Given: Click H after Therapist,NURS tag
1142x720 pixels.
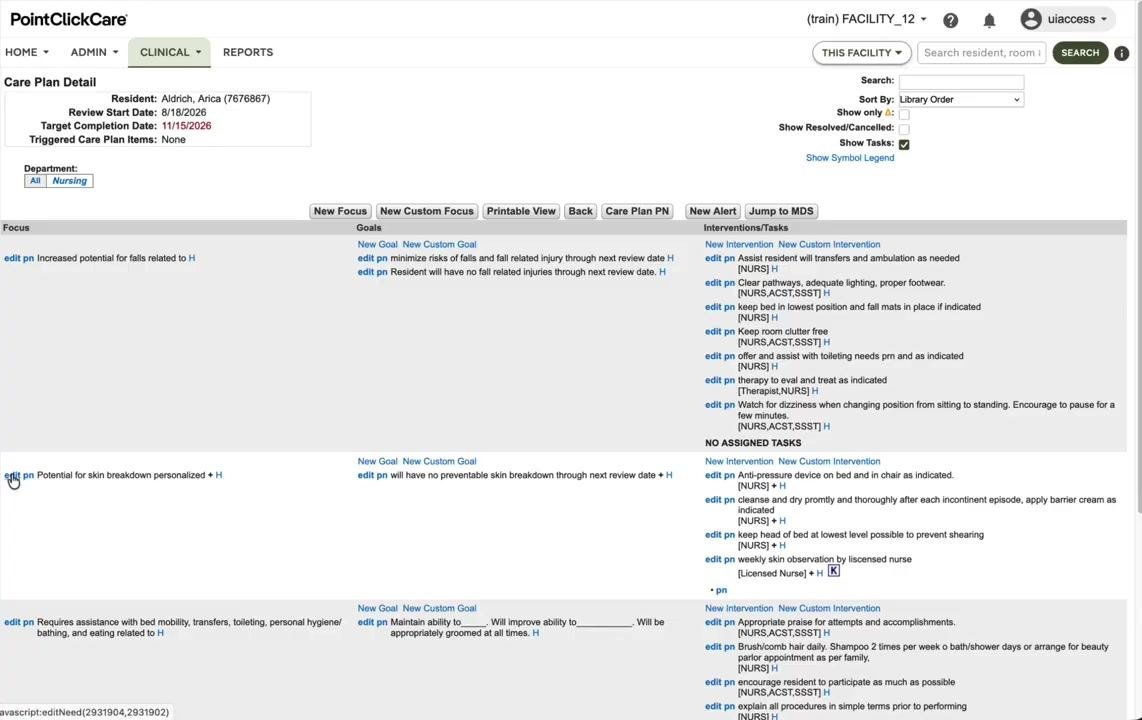Looking at the screenshot, I should pyautogui.click(x=815, y=391).
